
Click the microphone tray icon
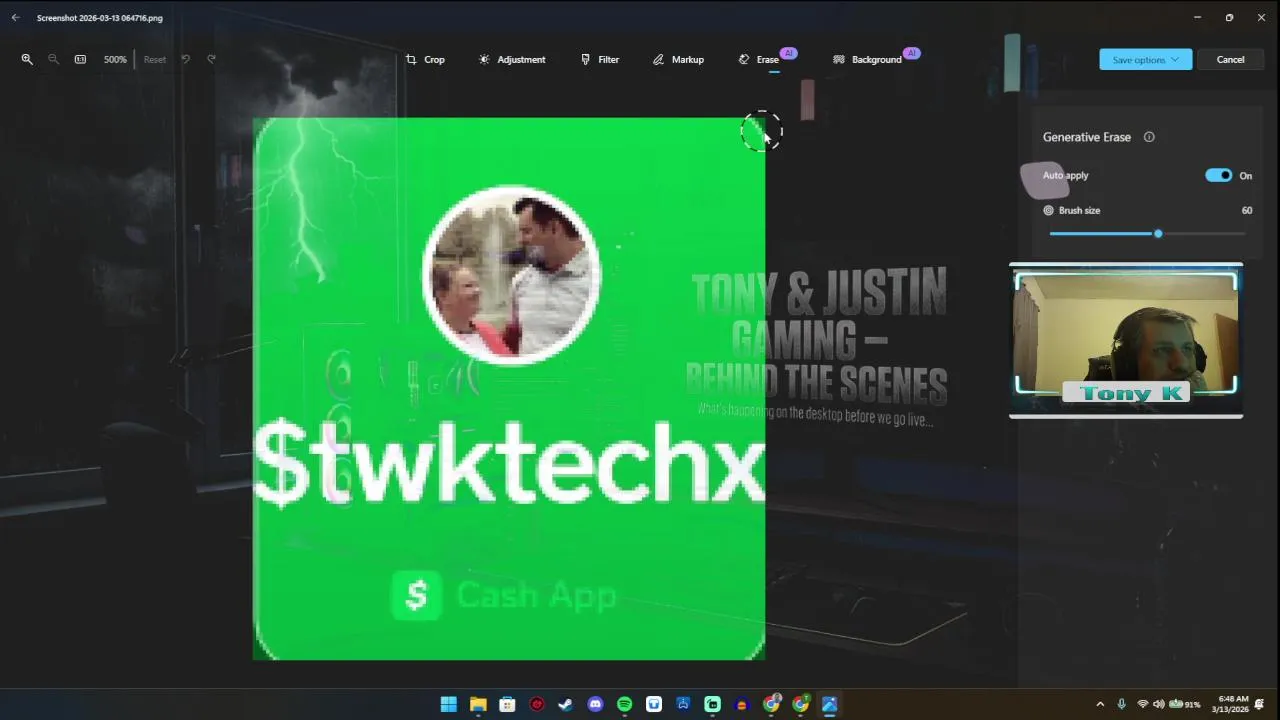point(1121,704)
